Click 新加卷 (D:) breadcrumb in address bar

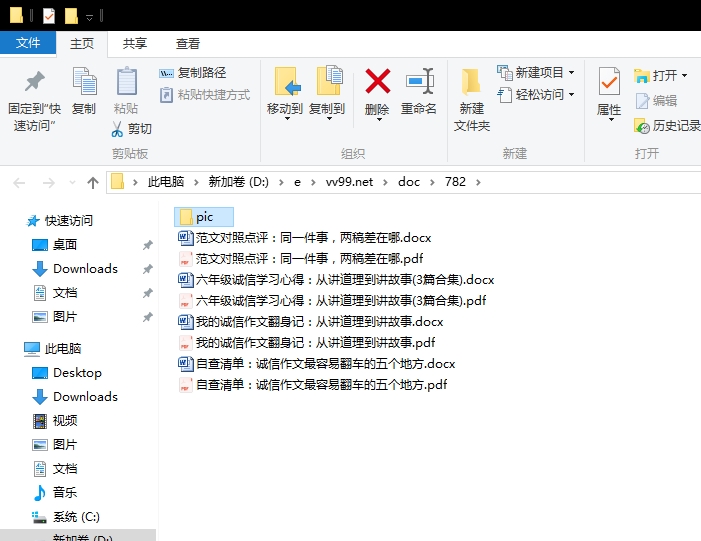tap(238, 182)
